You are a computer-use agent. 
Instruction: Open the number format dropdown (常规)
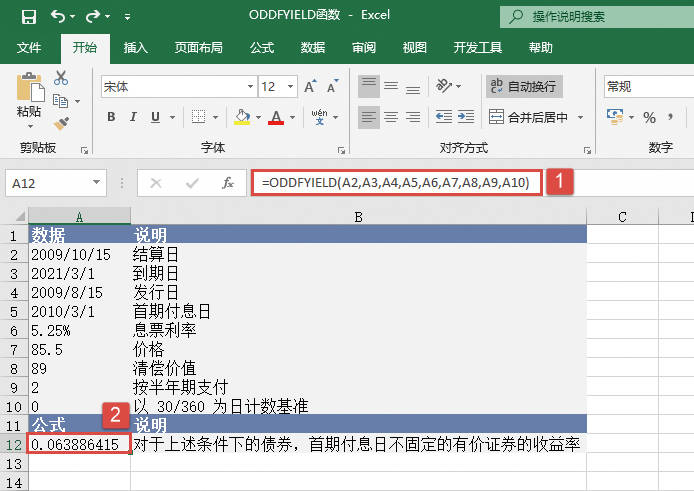pyautogui.click(x=645, y=87)
